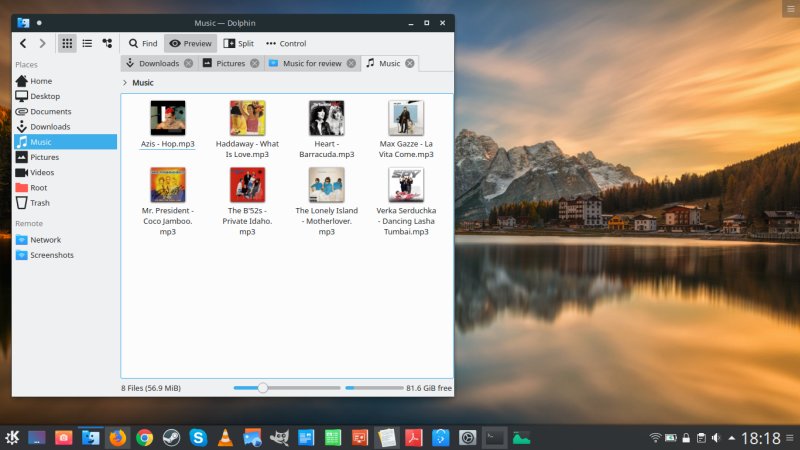Viewport: 800px width, 450px height.
Task: Close the Pictures tab
Action: 255,63
